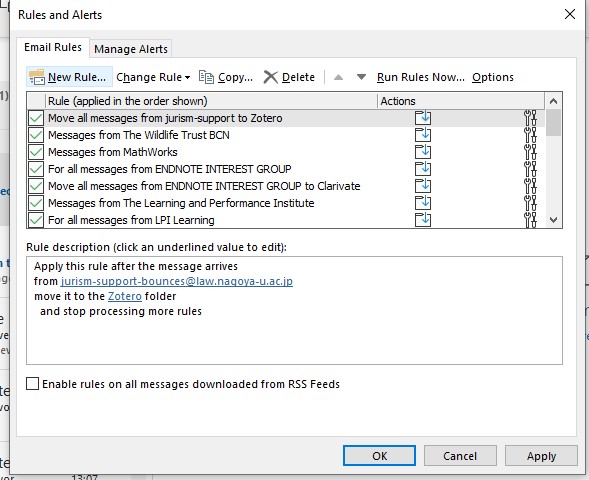Click the Apply button
This screenshot has height=480, width=589.
tap(541, 456)
